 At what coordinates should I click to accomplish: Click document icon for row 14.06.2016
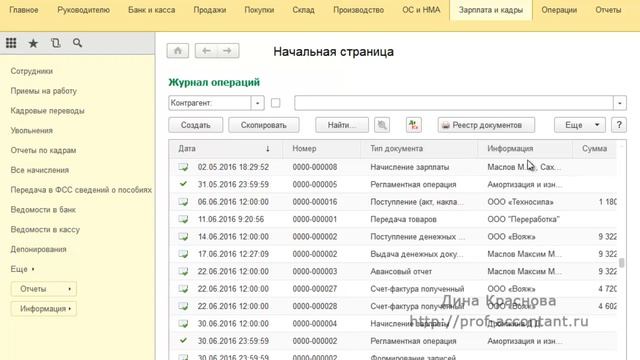(x=184, y=237)
